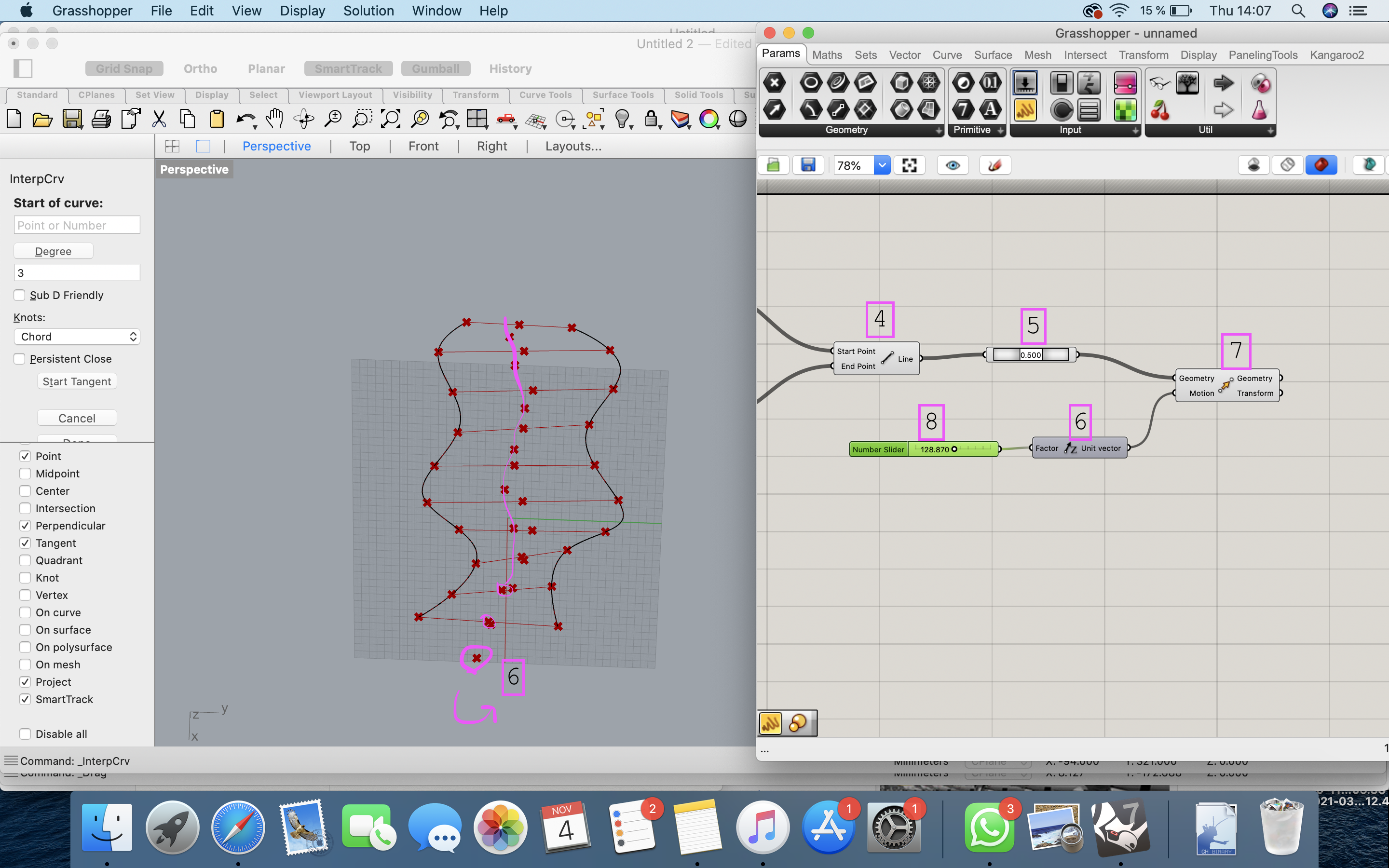Open the 78% zoom dropdown arrow
Screen dimensions: 1389x868
point(882,165)
